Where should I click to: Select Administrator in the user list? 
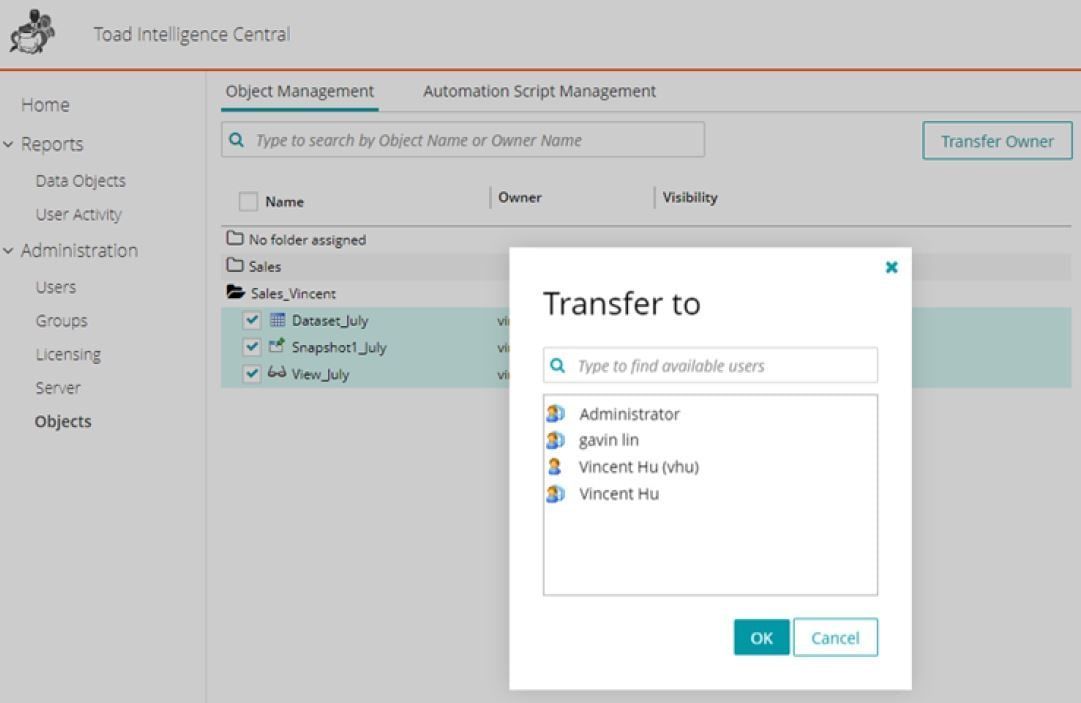(629, 414)
